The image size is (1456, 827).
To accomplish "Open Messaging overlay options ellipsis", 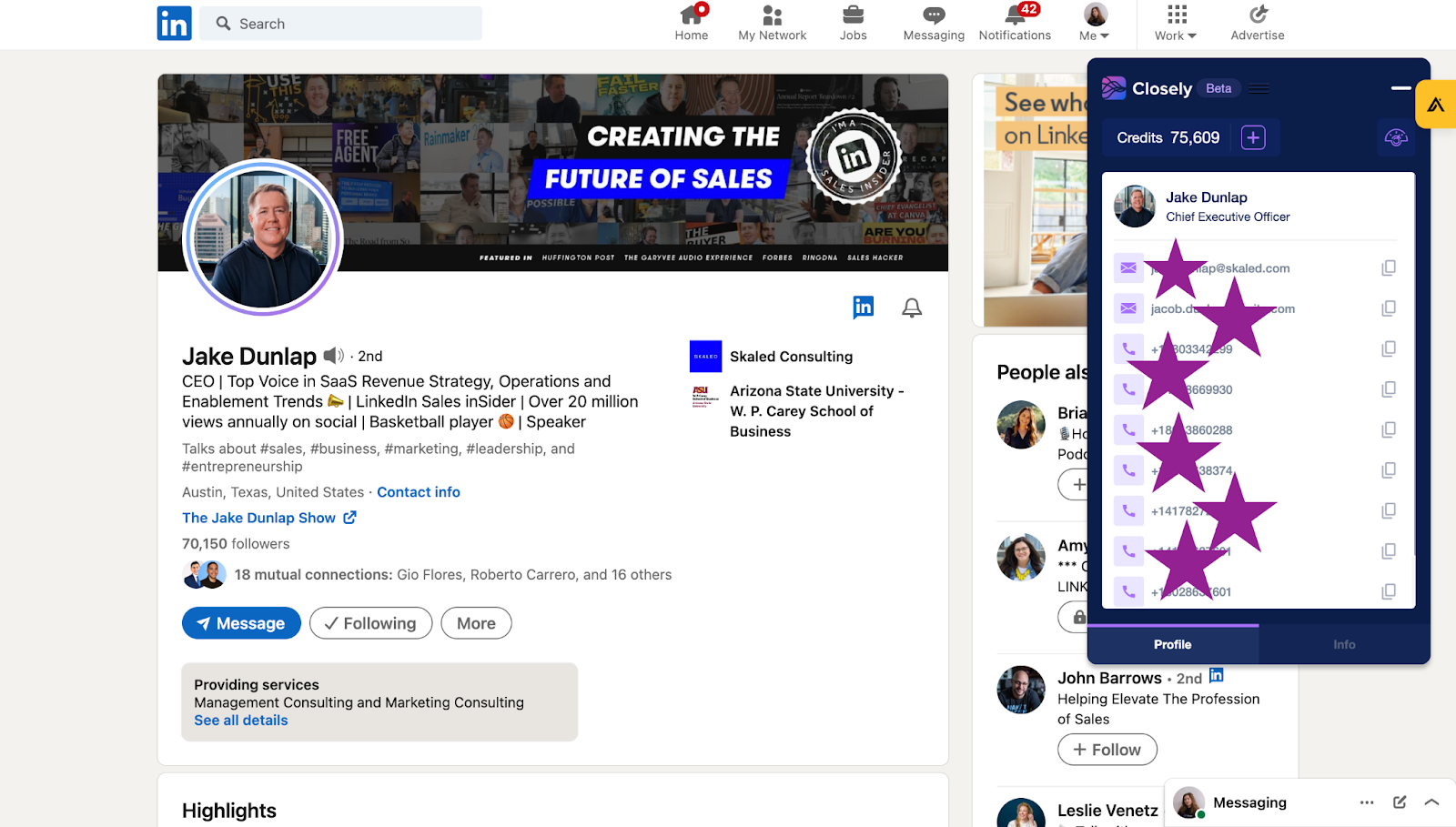I will pyautogui.click(x=1367, y=802).
